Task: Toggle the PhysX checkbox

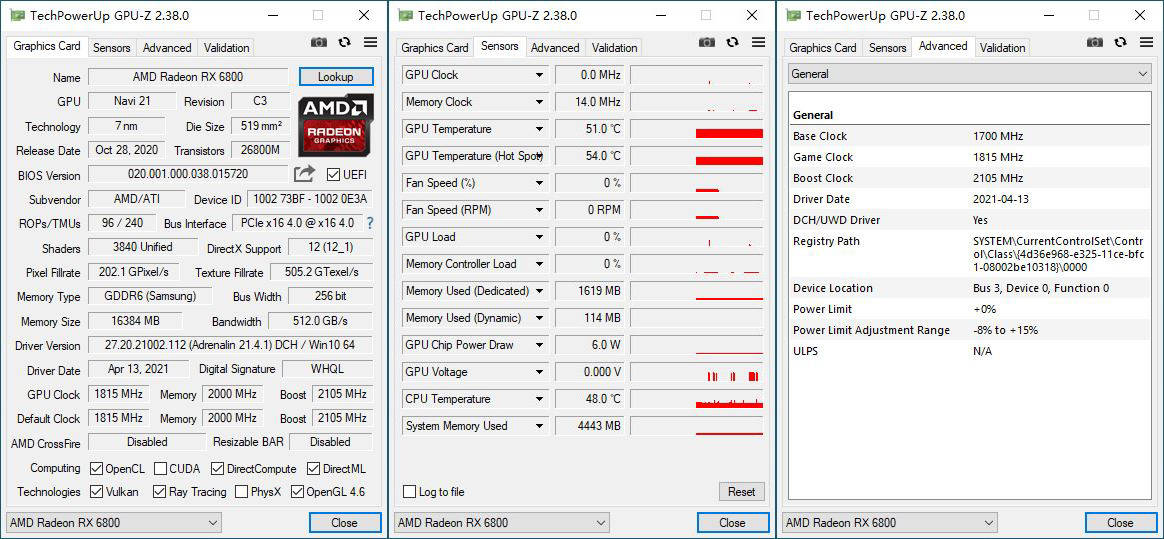Action: pyautogui.click(x=241, y=491)
